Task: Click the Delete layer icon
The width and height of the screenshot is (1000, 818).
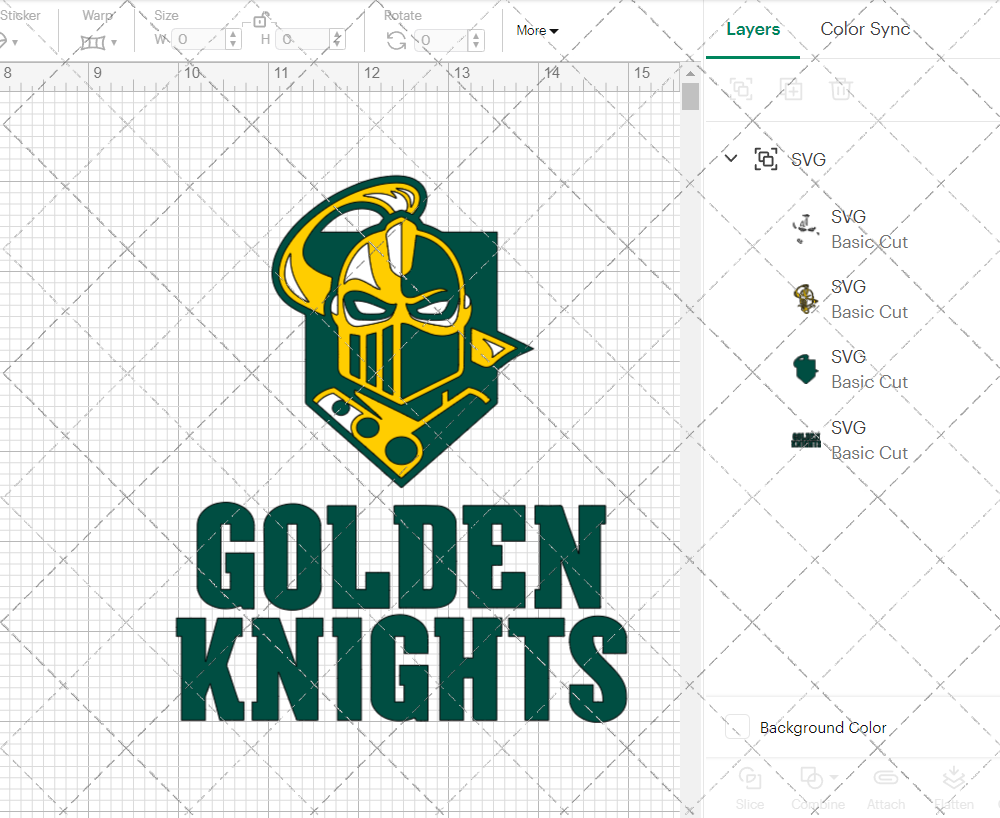Action: [x=841, y=89]
